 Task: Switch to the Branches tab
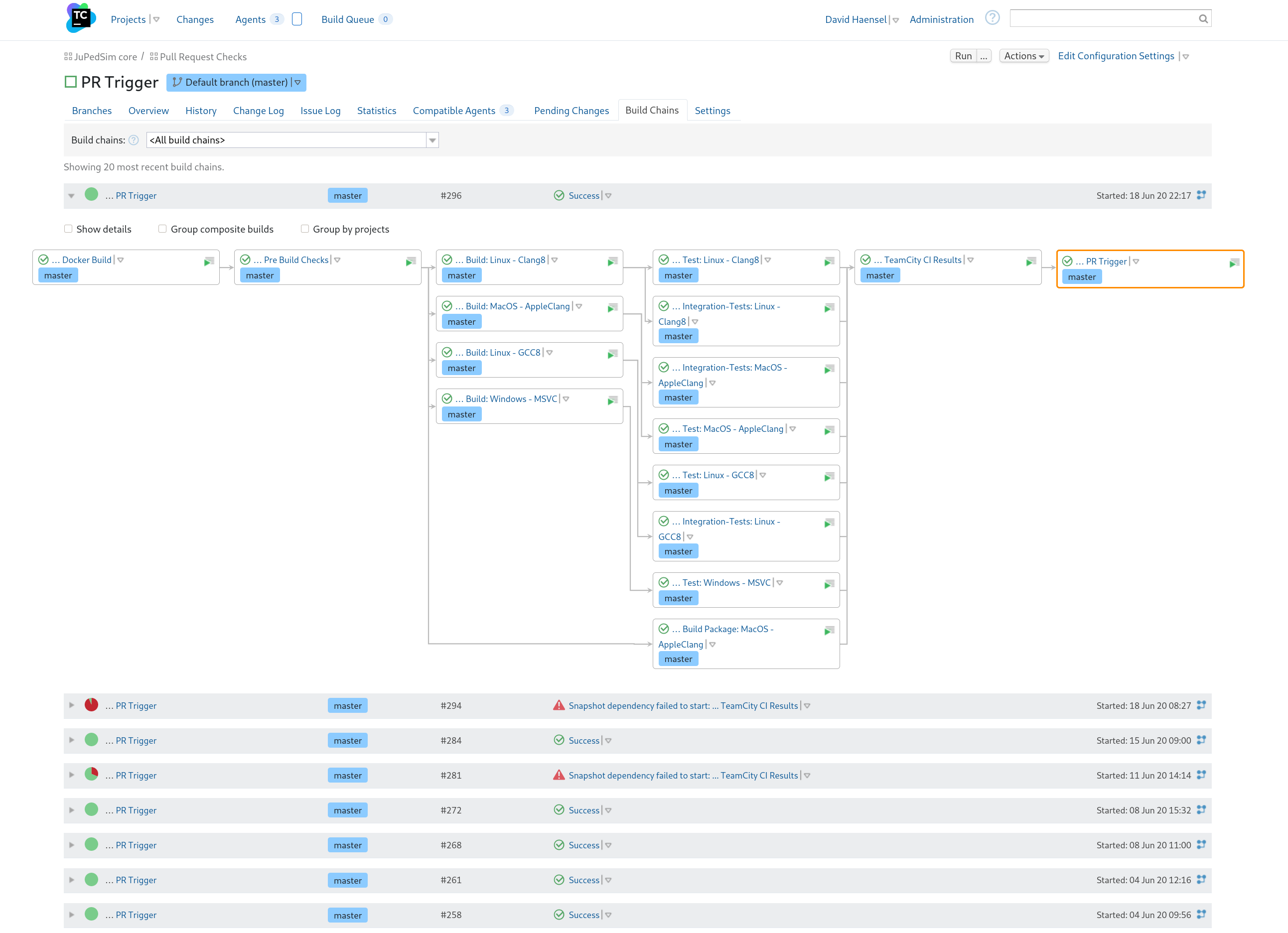coord(92,111)
